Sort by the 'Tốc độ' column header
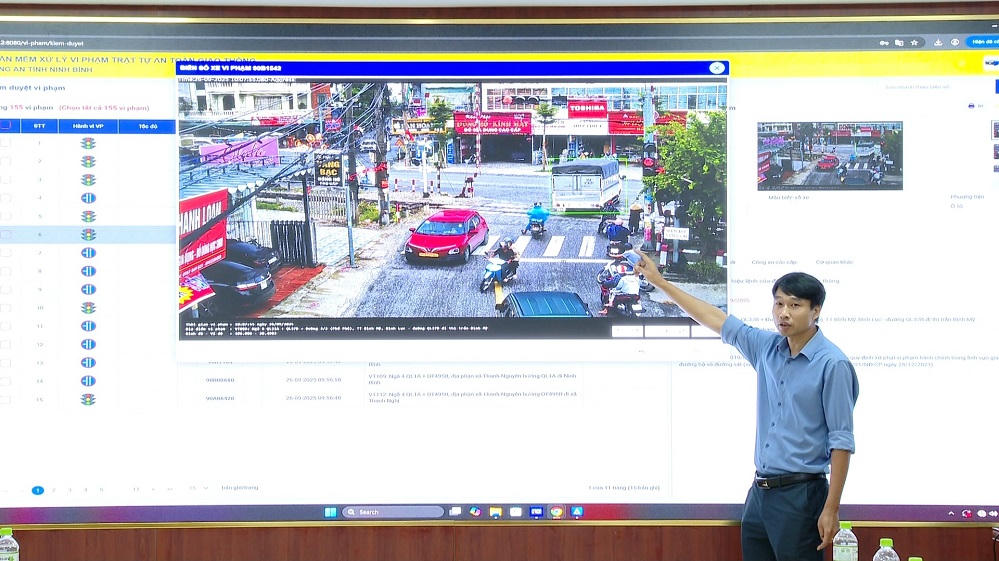Viewport: 999px width, 561px height. (x=147, y=126)
